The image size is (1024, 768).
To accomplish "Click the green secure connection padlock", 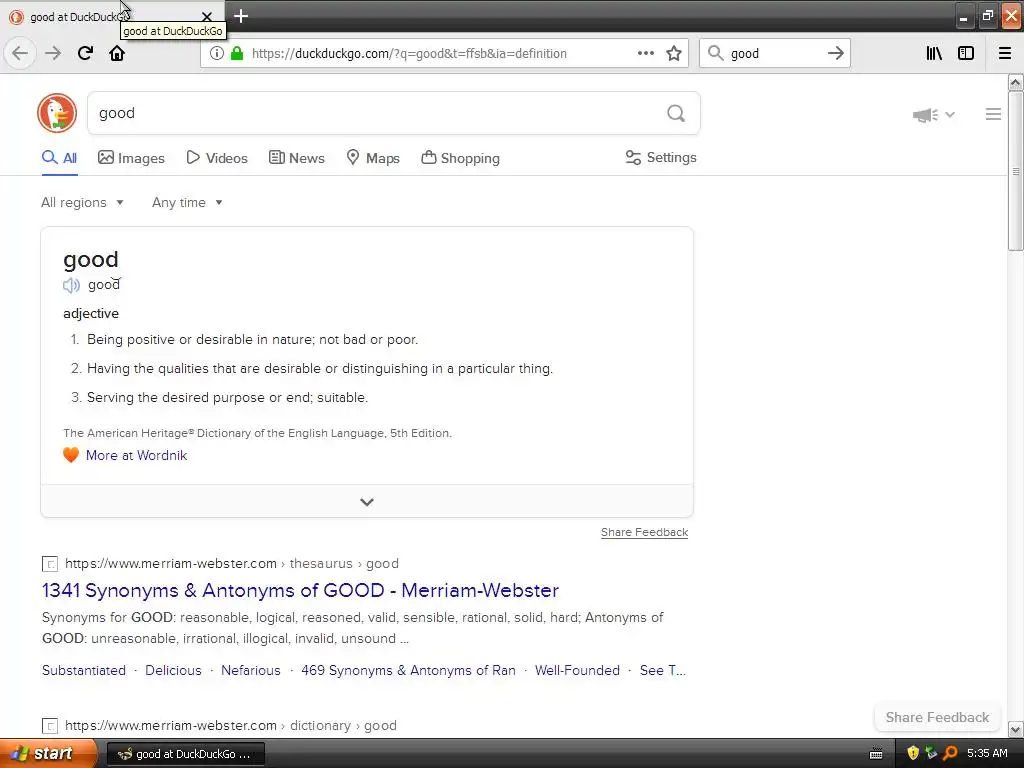I will click(237, 54).
